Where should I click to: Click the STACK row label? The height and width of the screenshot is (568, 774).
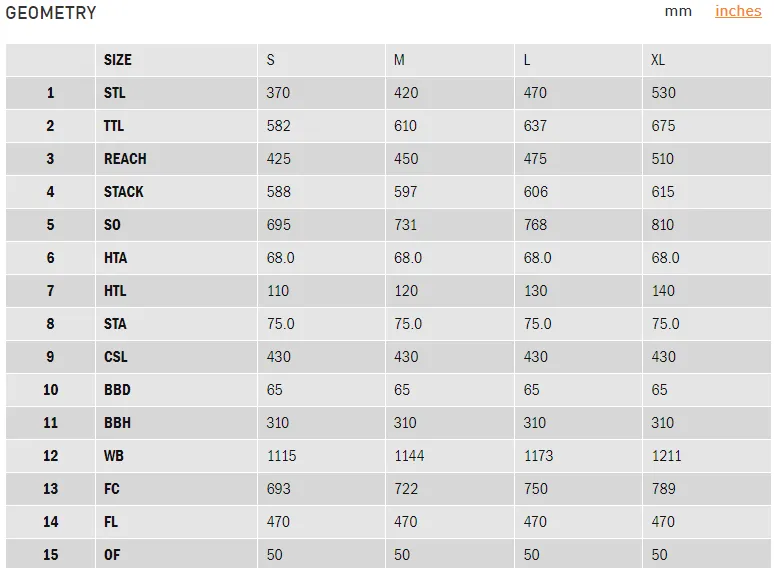click(123, 191)
